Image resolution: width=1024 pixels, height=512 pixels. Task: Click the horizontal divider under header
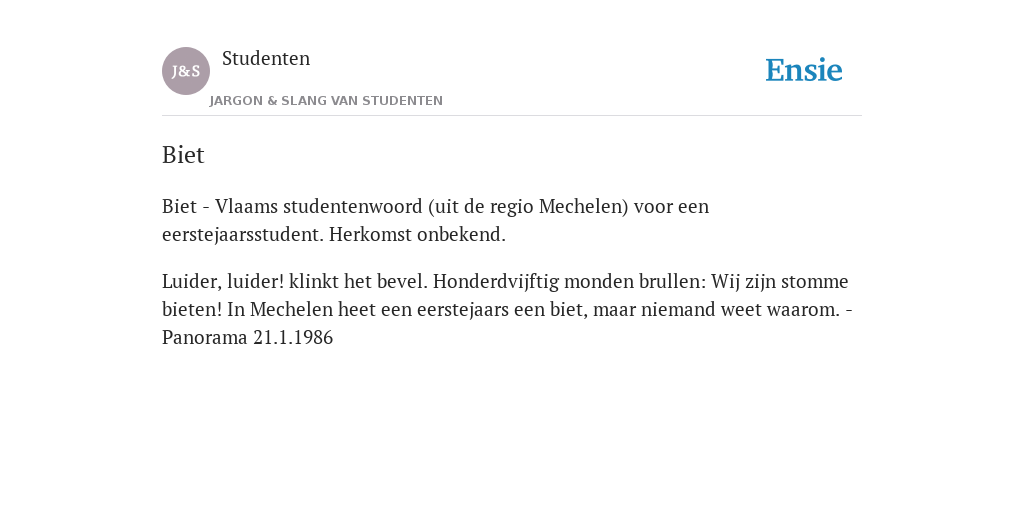coord(512,116)
